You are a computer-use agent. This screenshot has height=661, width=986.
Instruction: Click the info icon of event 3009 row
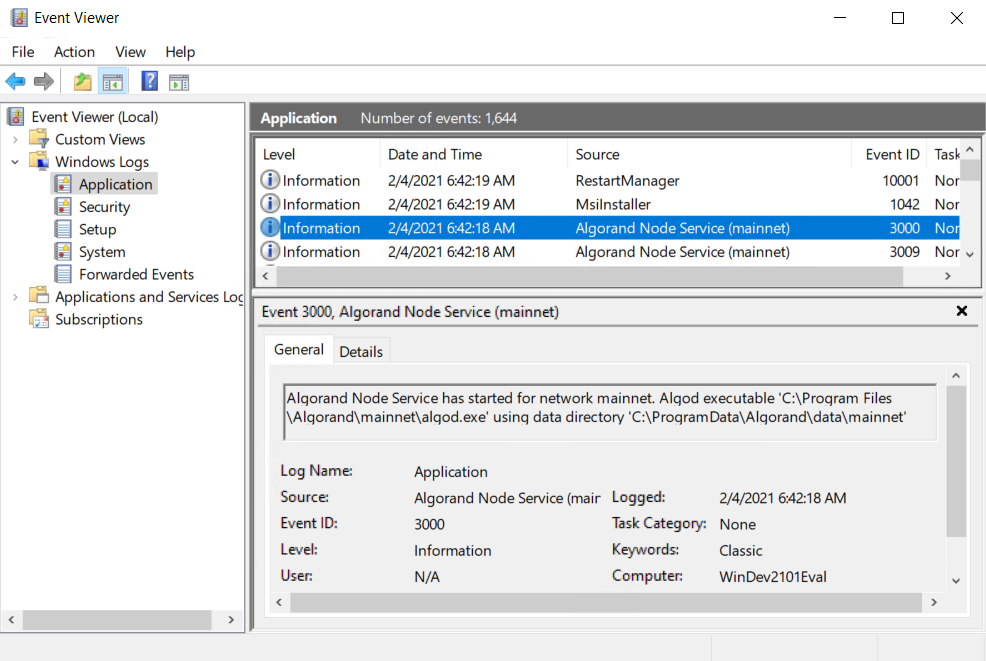click(270, 252)
